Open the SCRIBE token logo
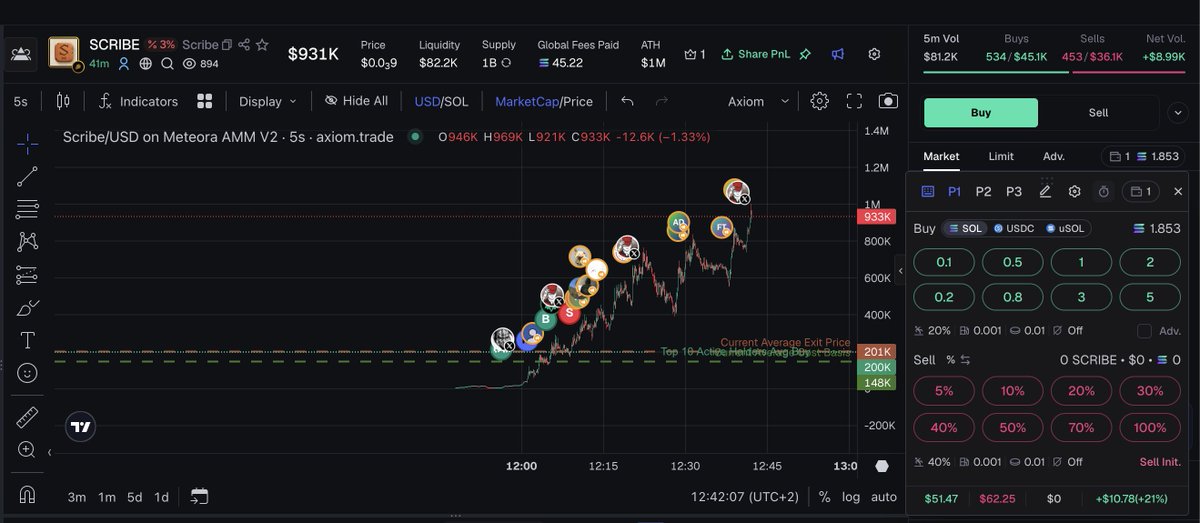Screen dimensions: 1200x523 (65, 54)
